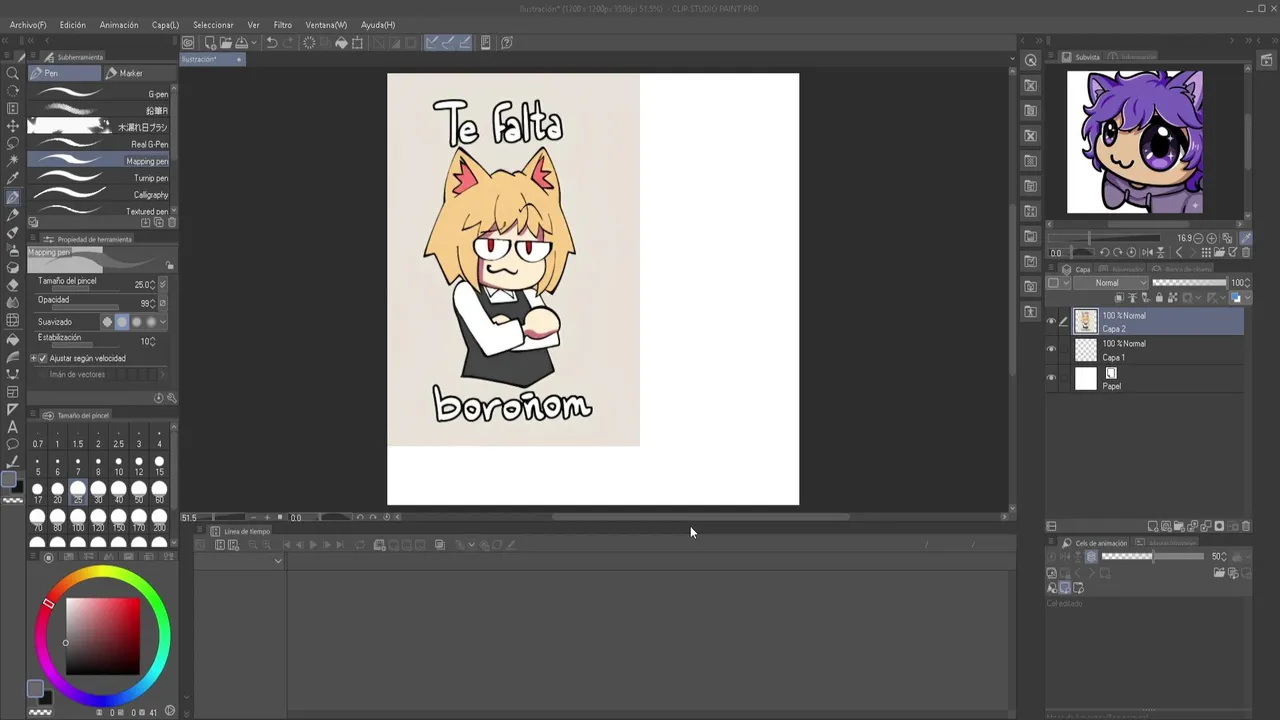Click the smartphone connection icon
Image resolution: width=1280 pixels, height=720 pixels.
coord(486,42)
